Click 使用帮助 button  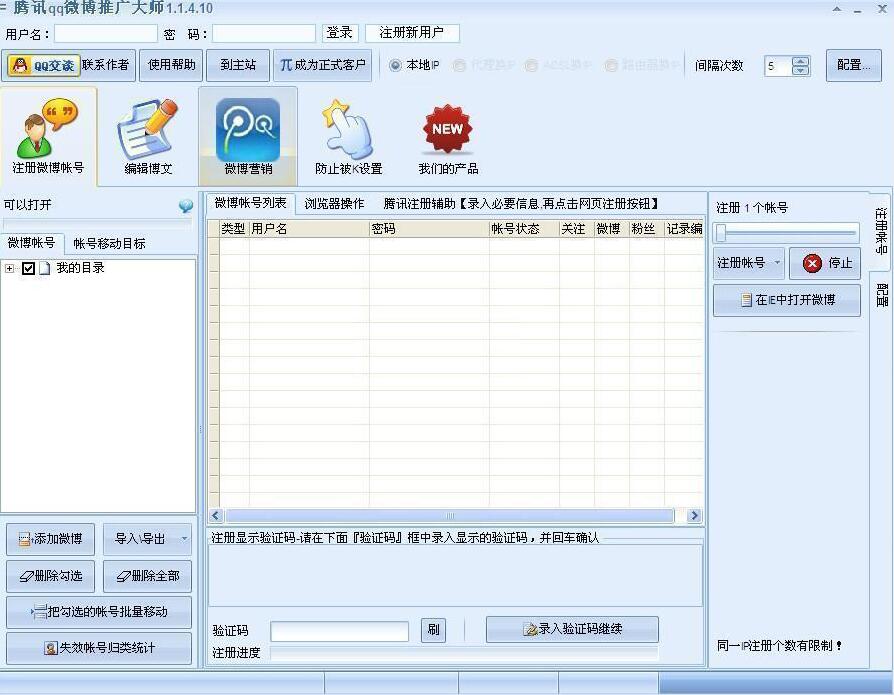click(x=171, y=66)
